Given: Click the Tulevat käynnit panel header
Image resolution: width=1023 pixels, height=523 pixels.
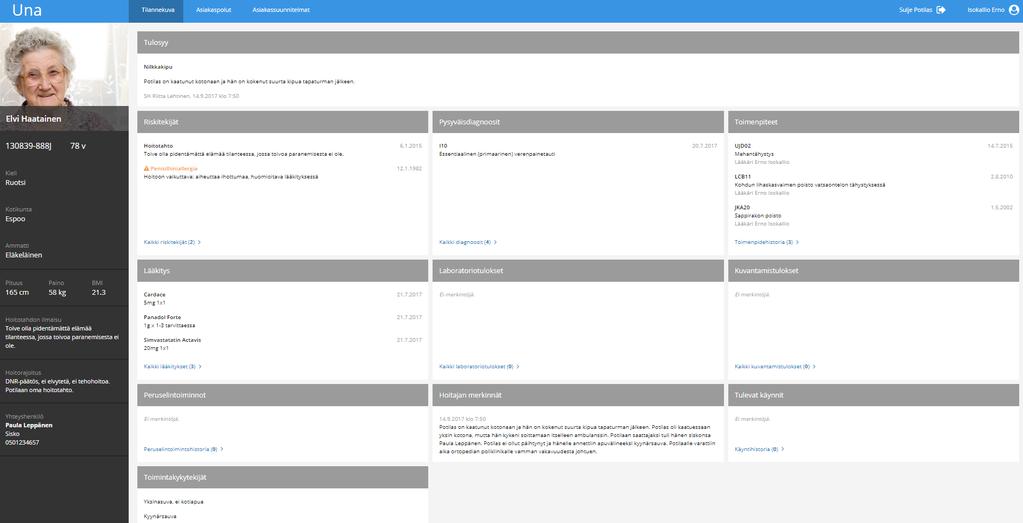Looking at the screenshot, I should [874, 395].
